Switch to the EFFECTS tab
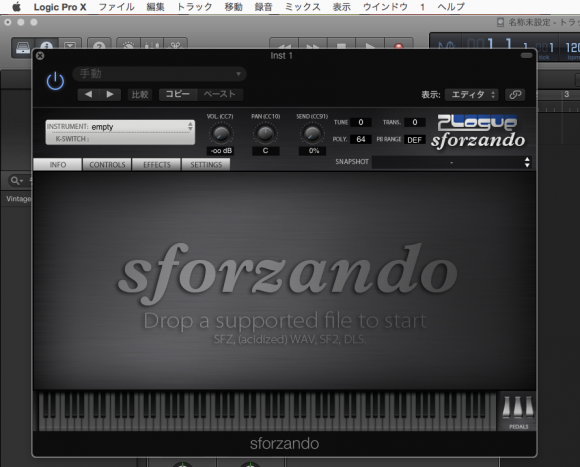The width and height of the screenshot is (580, 467). 156,165
